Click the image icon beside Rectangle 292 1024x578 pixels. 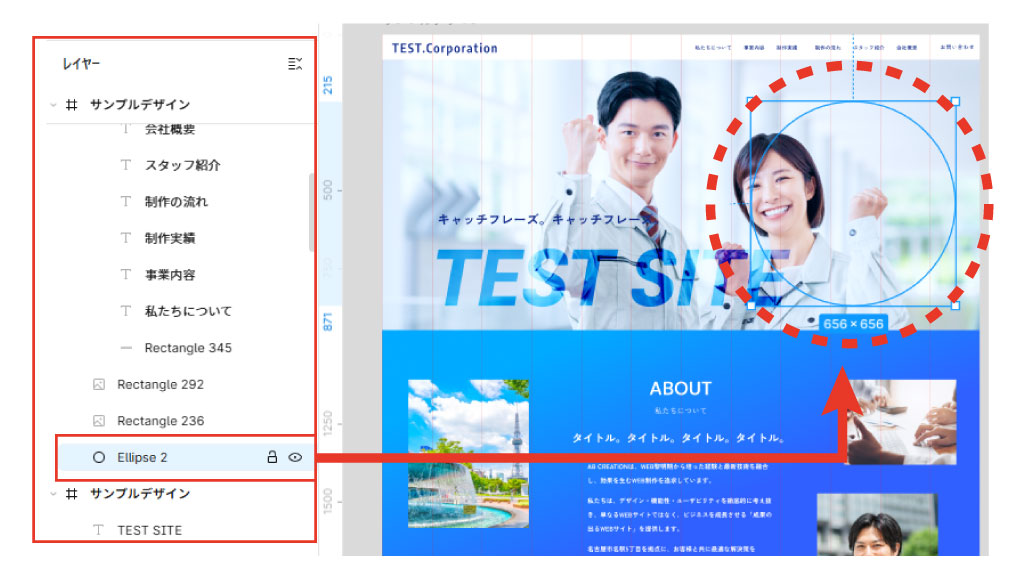[98, 384]
